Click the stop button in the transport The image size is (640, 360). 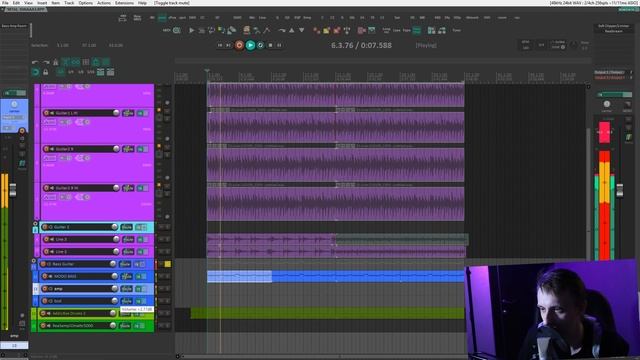[270, 45]
